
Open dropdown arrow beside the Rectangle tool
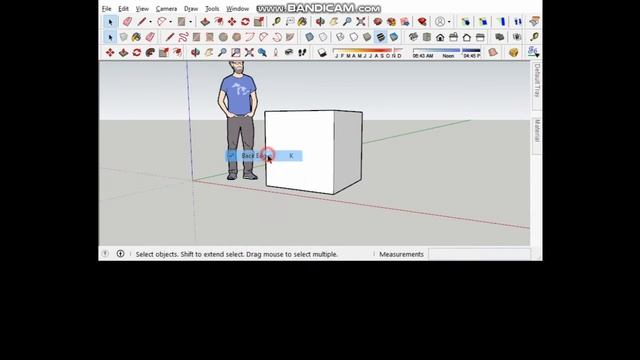tap(191, 22)
